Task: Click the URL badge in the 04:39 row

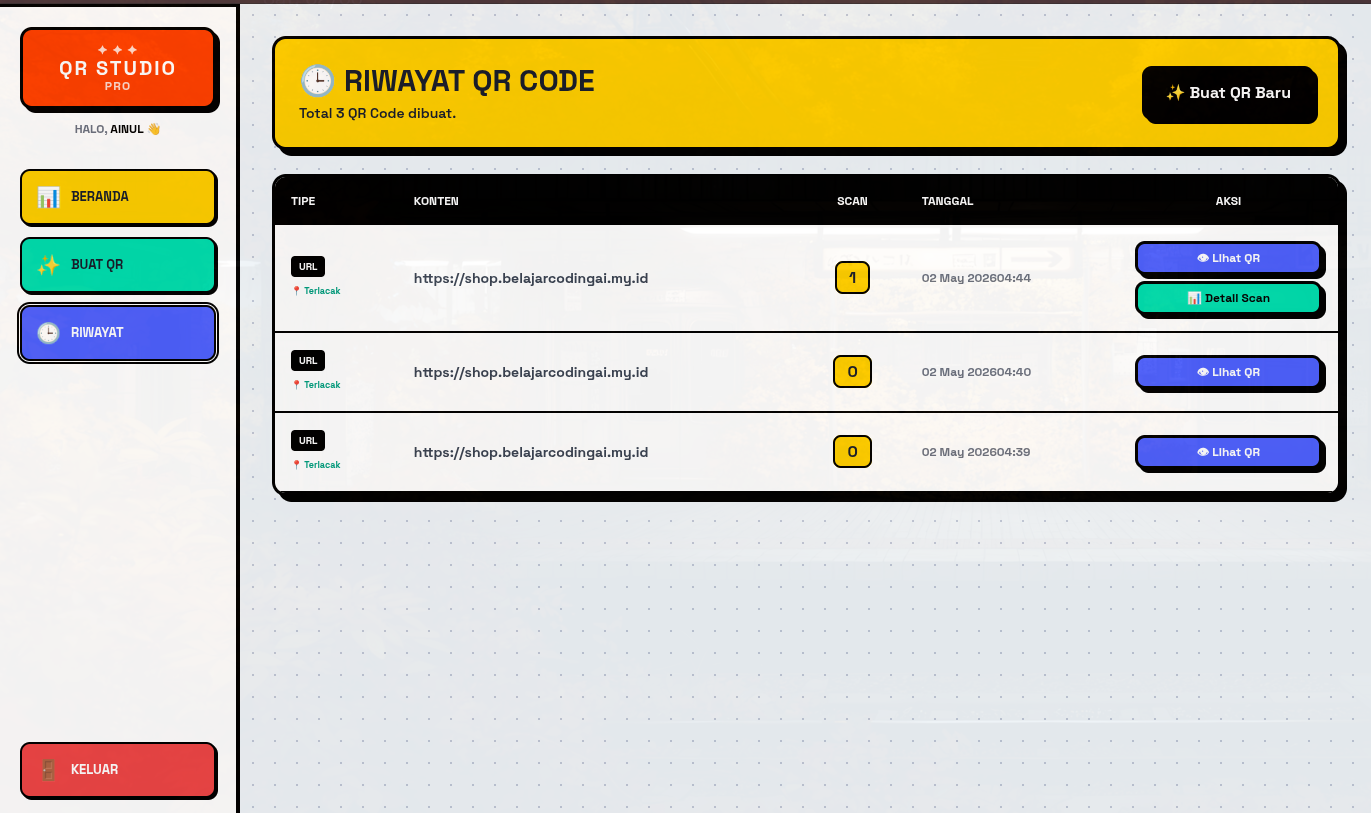Action: point(308,441)
